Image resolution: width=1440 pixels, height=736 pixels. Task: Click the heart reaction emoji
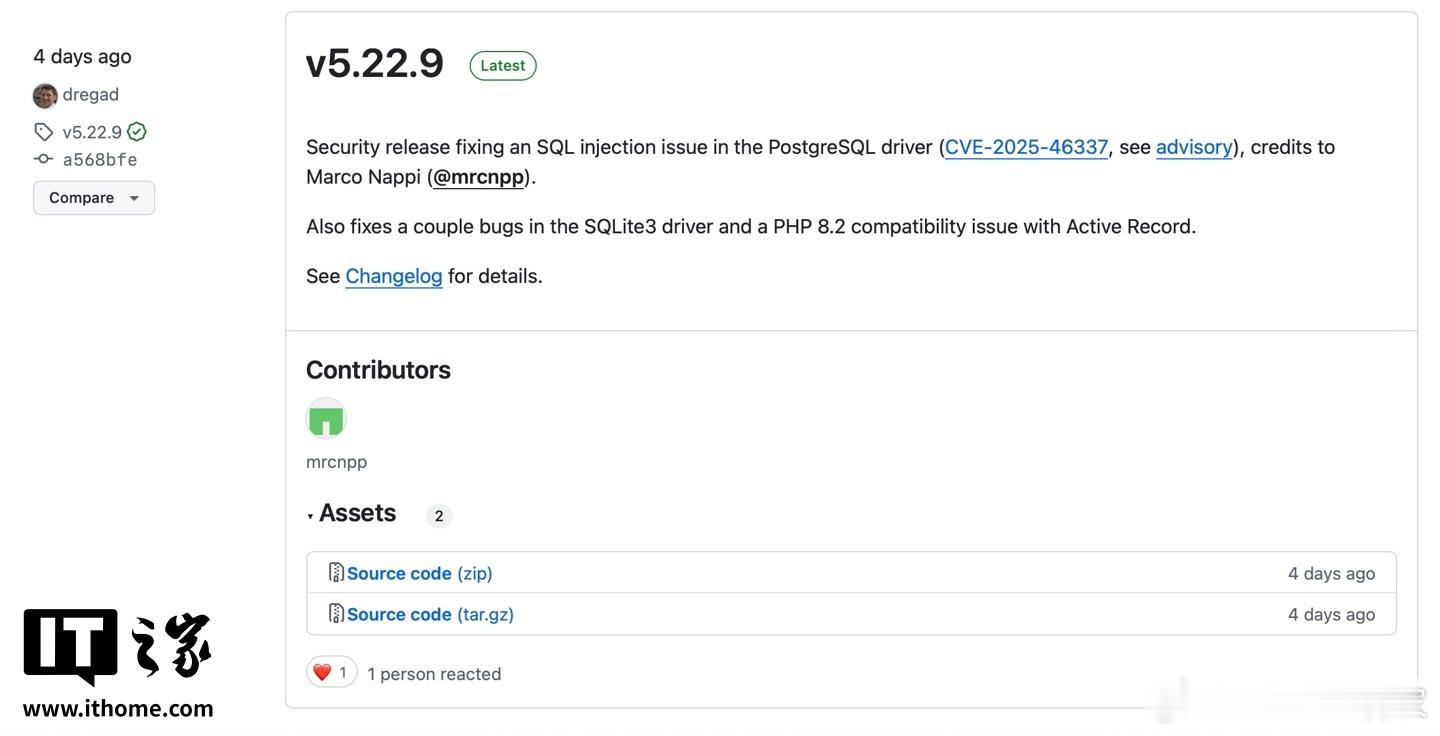[x=322, y=673]
